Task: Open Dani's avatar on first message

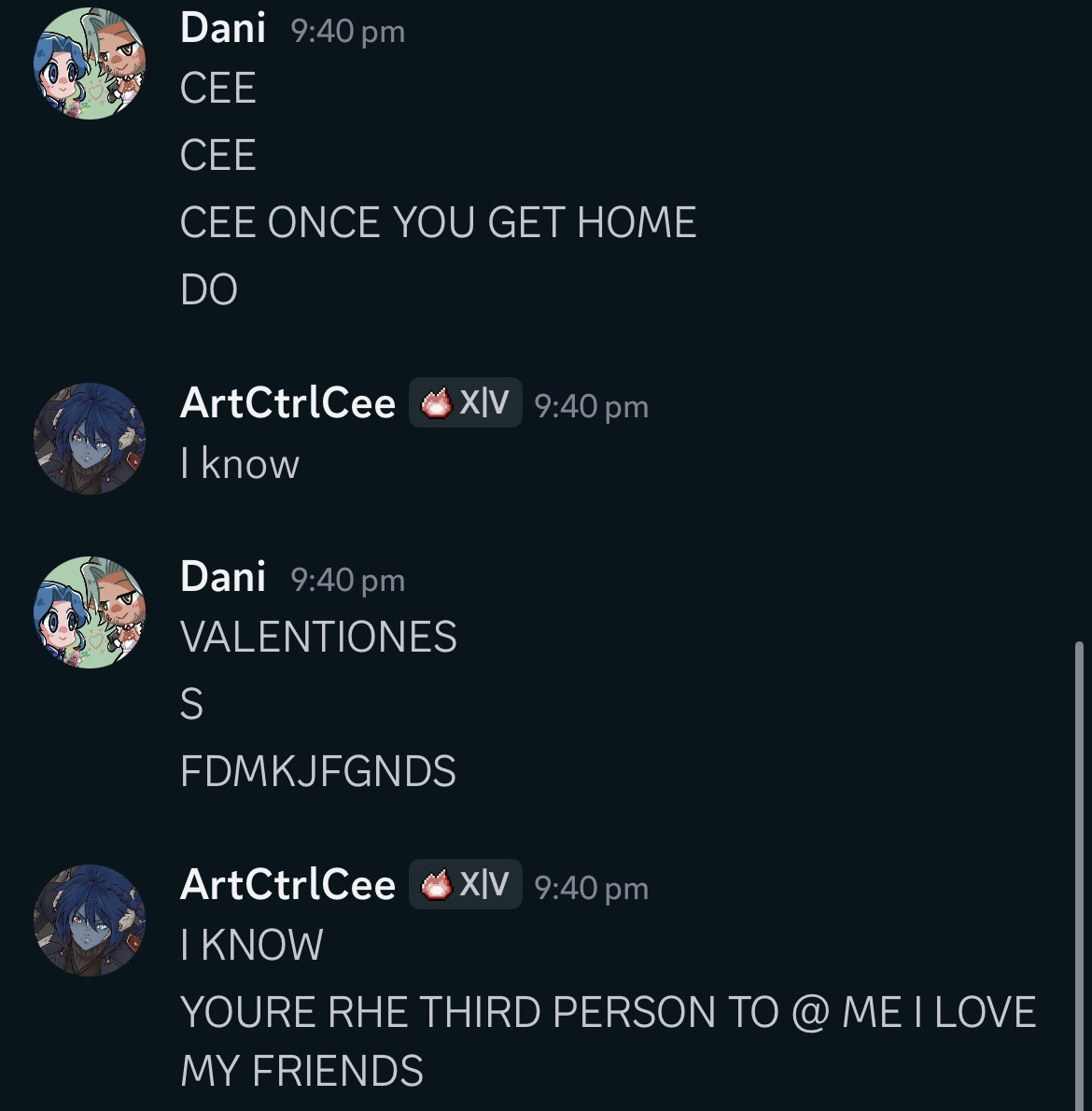Action: coord(90,63)
